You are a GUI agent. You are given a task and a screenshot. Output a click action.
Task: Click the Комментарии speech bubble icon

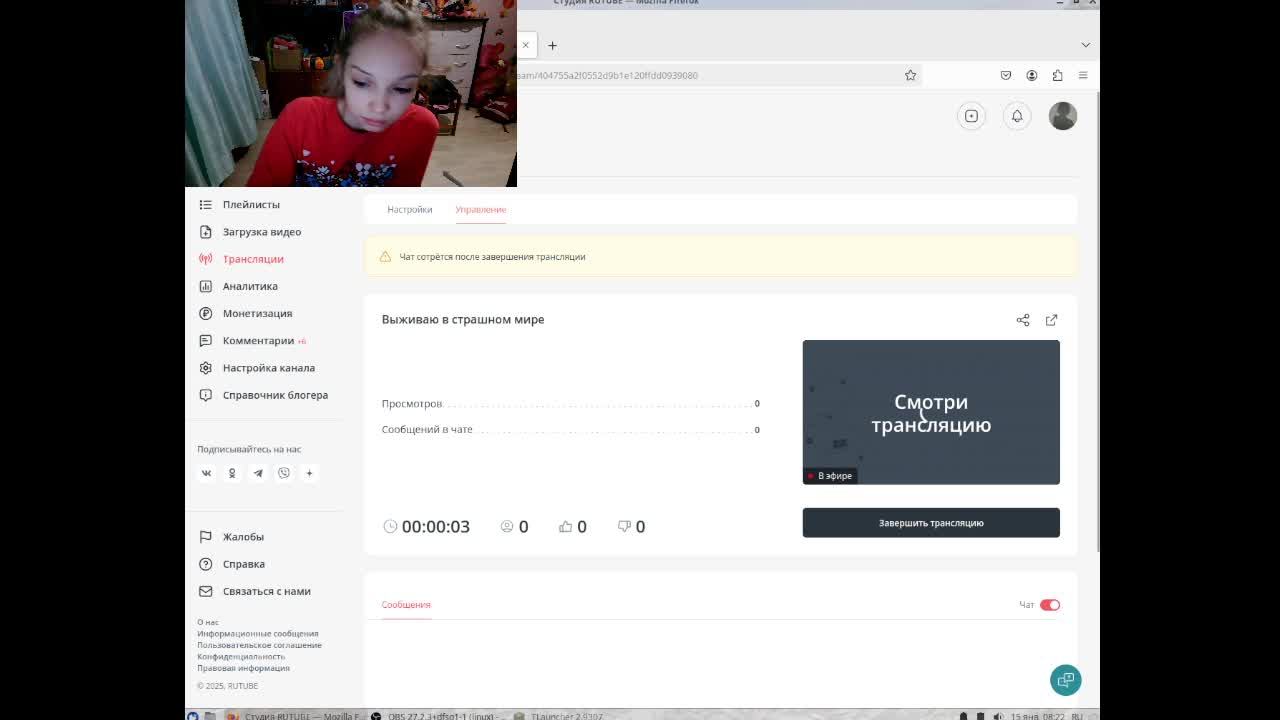click(x=205, y=340)
